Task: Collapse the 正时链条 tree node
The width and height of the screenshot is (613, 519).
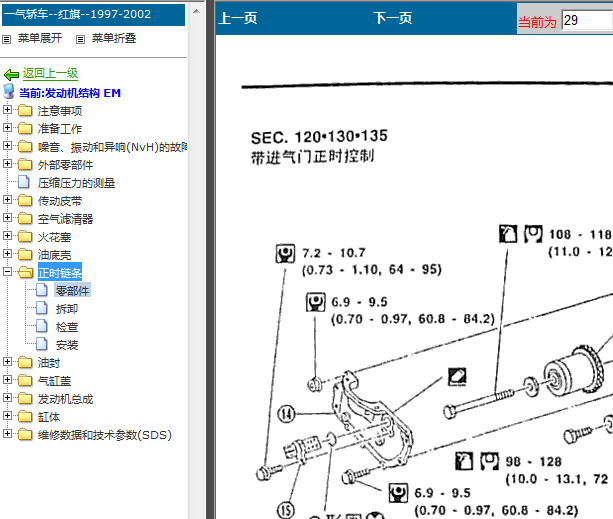Action: 7,272
